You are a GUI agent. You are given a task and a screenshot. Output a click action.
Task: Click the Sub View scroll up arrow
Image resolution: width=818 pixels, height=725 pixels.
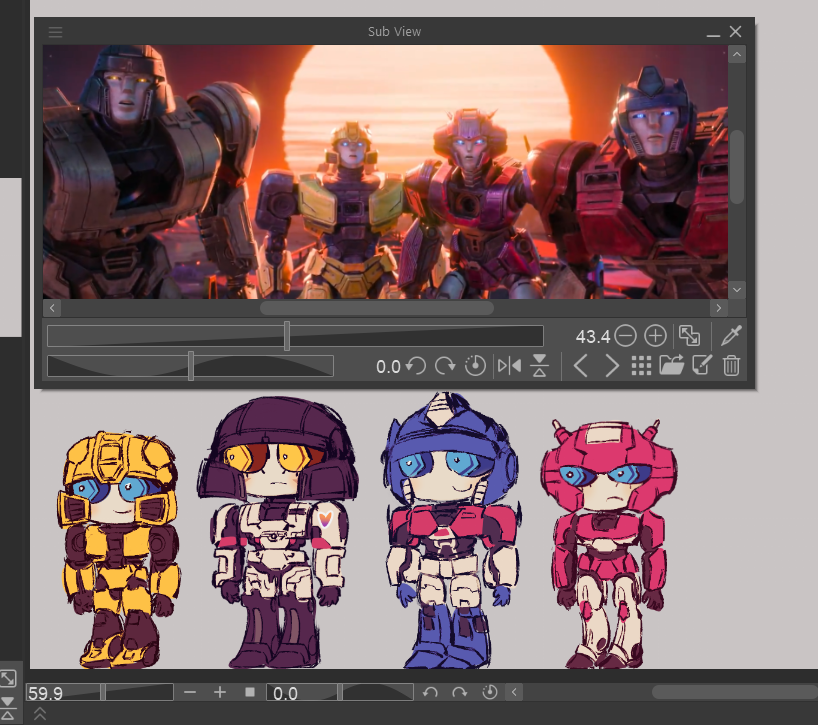[x=737, y=54]
